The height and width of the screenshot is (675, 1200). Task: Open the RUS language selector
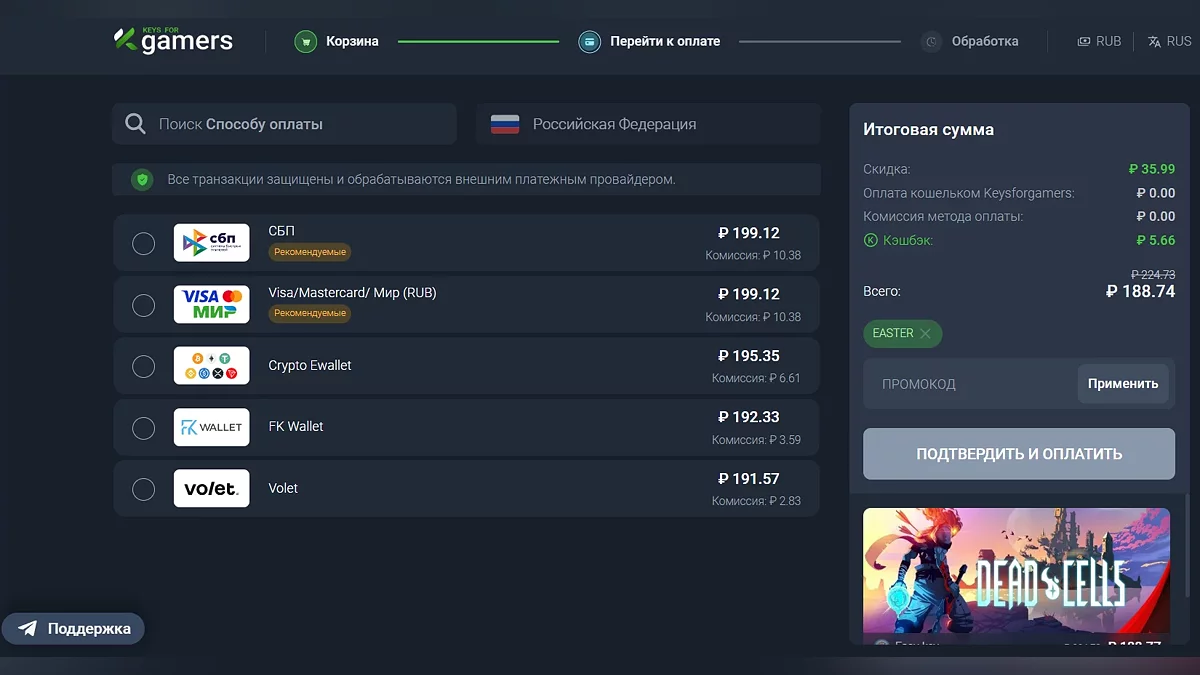(1170, 41)
